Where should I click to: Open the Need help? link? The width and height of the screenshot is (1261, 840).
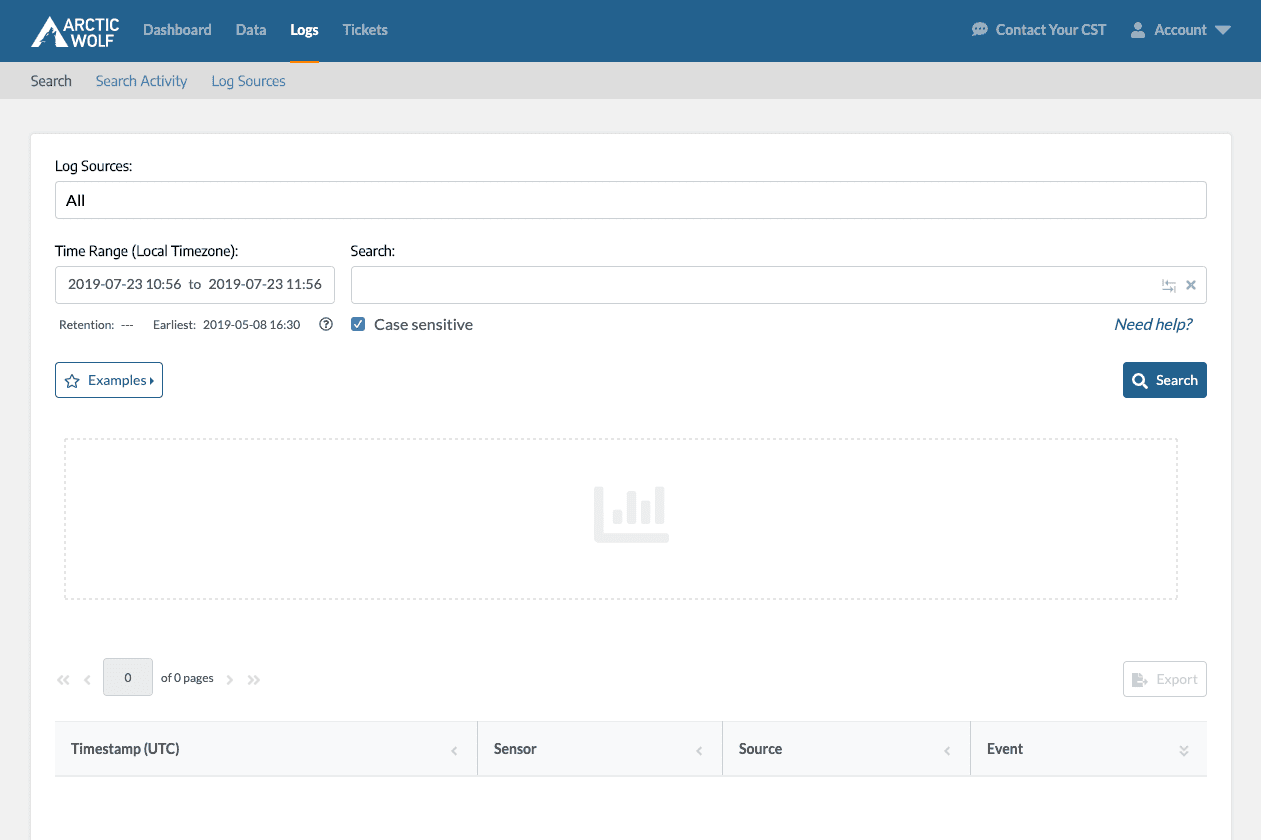tap(1153, 324)
